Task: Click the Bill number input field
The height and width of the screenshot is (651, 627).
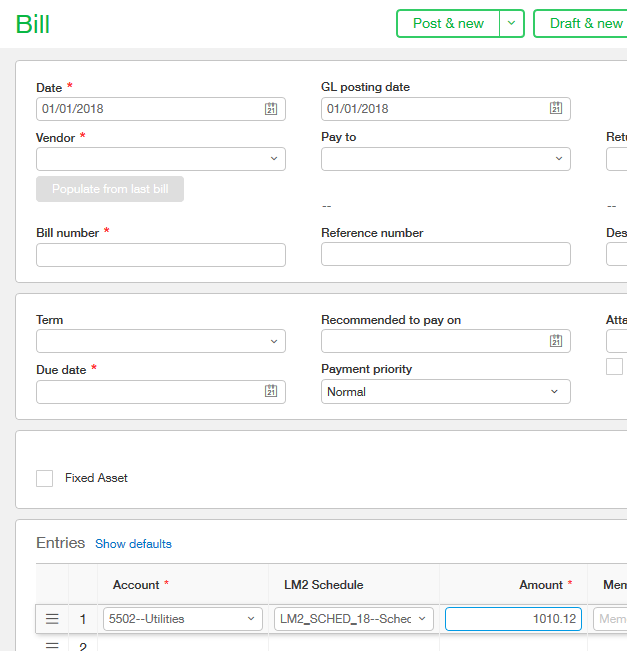Action: (x=161, y=255)
